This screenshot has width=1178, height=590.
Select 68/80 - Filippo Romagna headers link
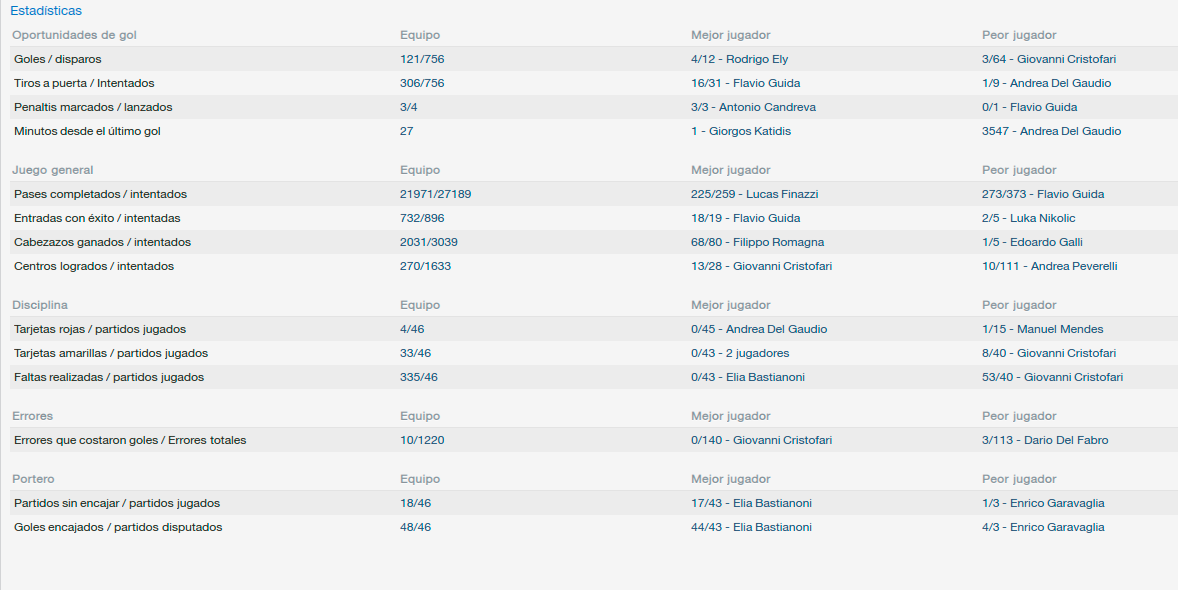click(x=757, y=243)
